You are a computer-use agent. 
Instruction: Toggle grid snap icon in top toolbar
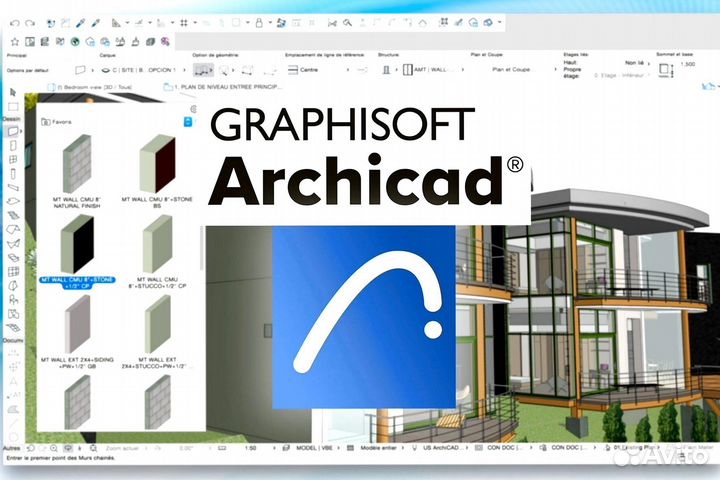click(x=184, y=23)
